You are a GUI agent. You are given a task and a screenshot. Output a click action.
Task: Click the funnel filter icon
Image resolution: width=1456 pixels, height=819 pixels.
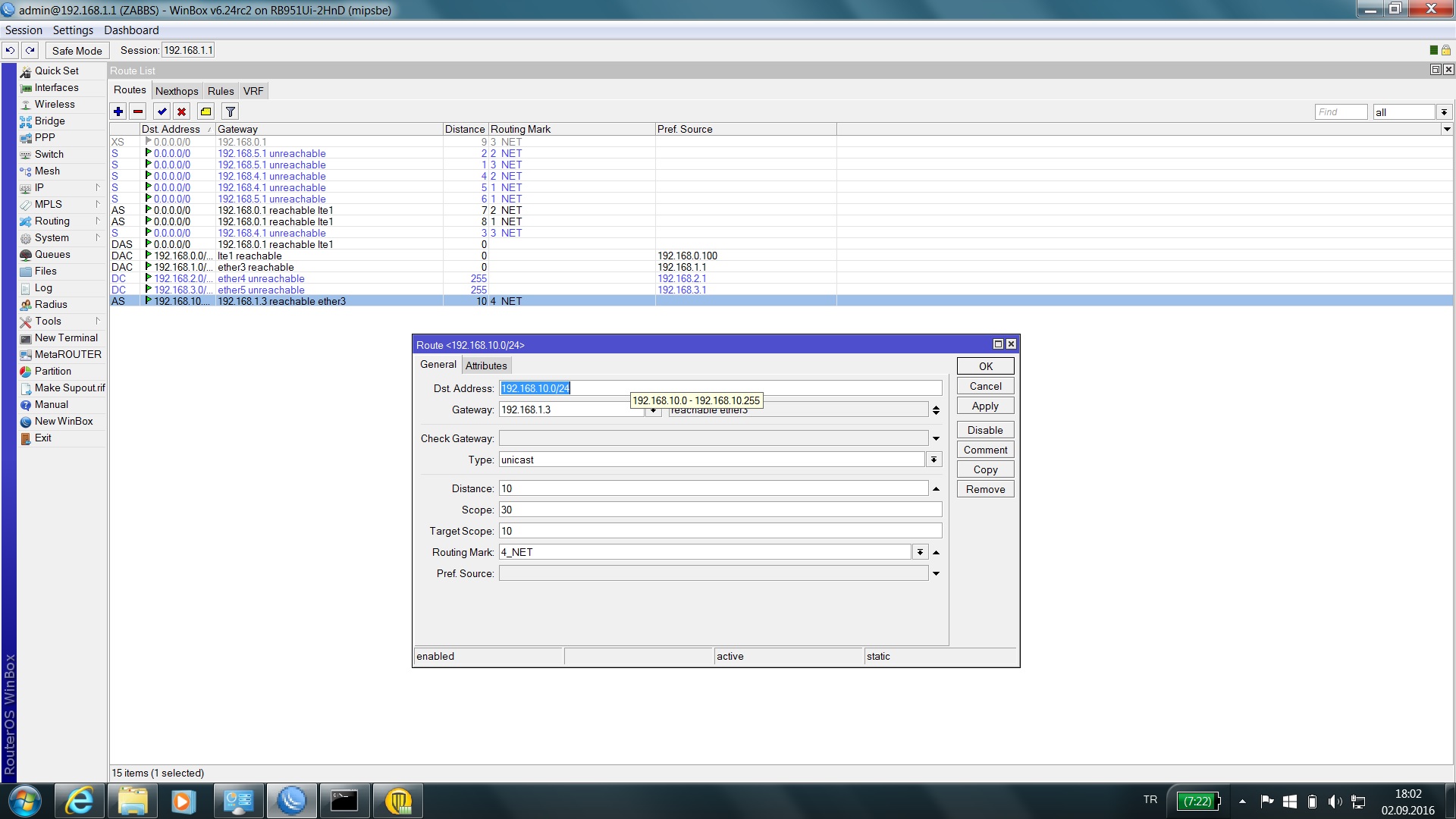point(231,111)
